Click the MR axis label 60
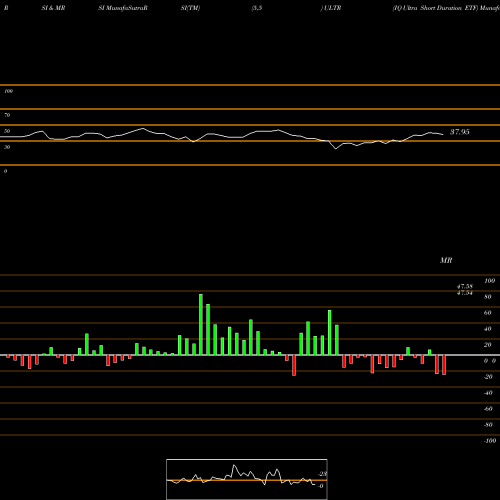The height and width of the screenshot is (500, 500). [x=488, y=313]
